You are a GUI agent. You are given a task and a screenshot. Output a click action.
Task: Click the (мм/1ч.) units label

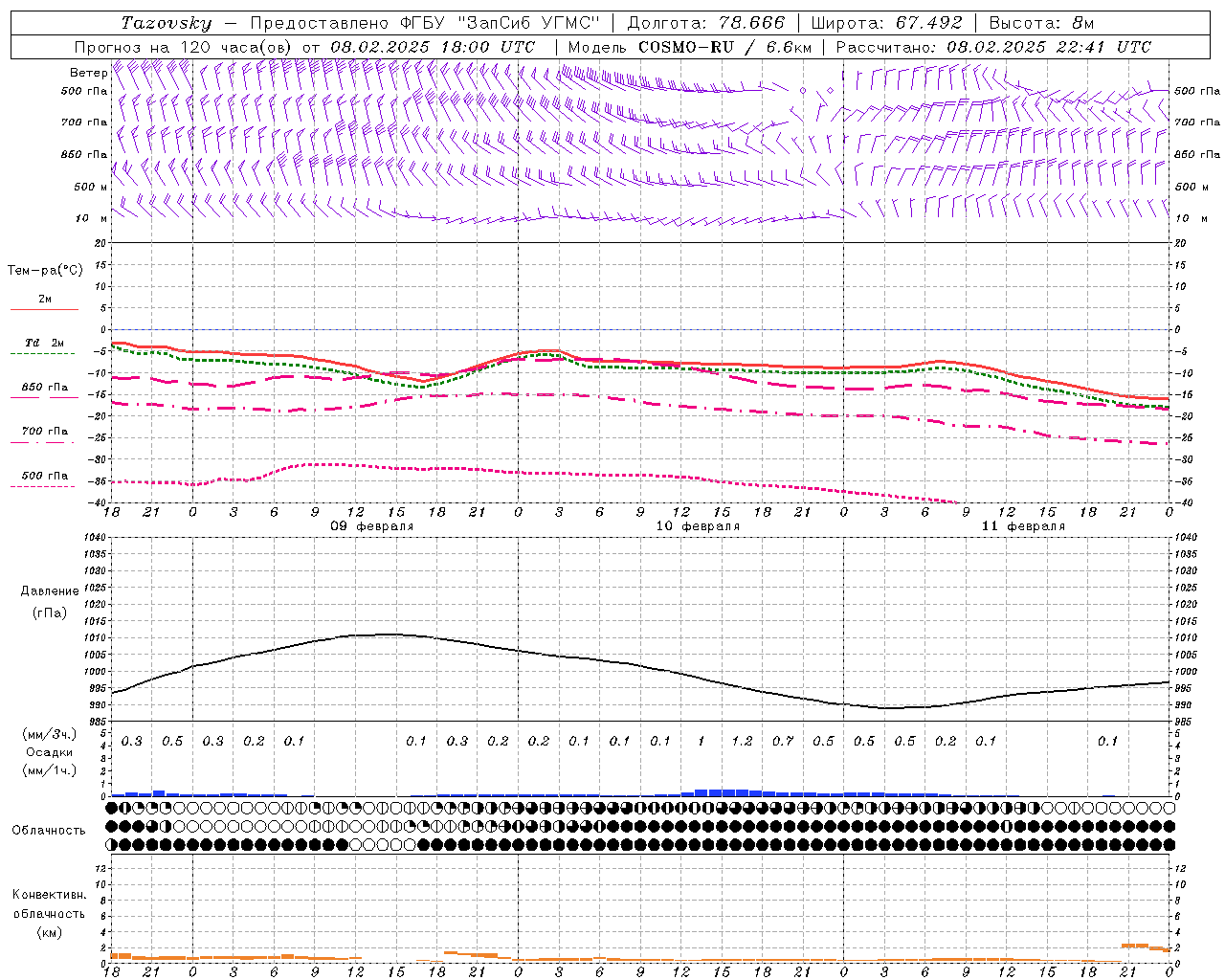coord(49,770)
